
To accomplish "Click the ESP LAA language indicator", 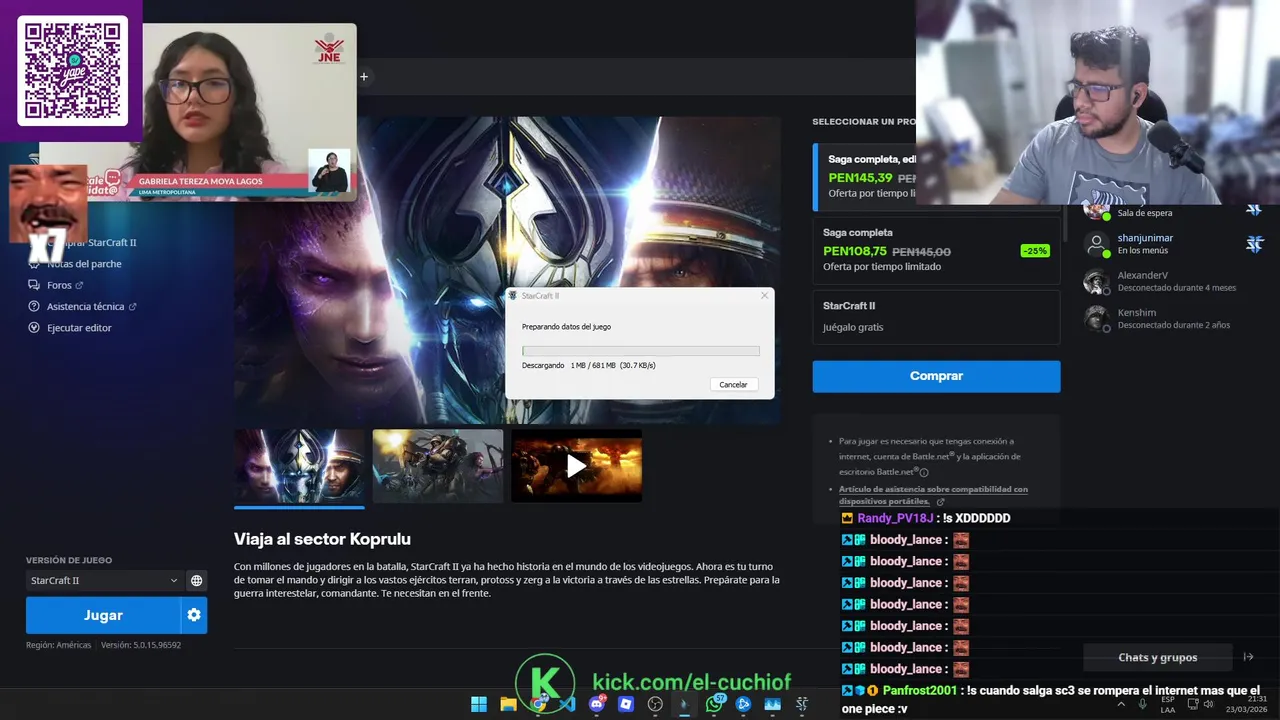I will point(1167,704).
